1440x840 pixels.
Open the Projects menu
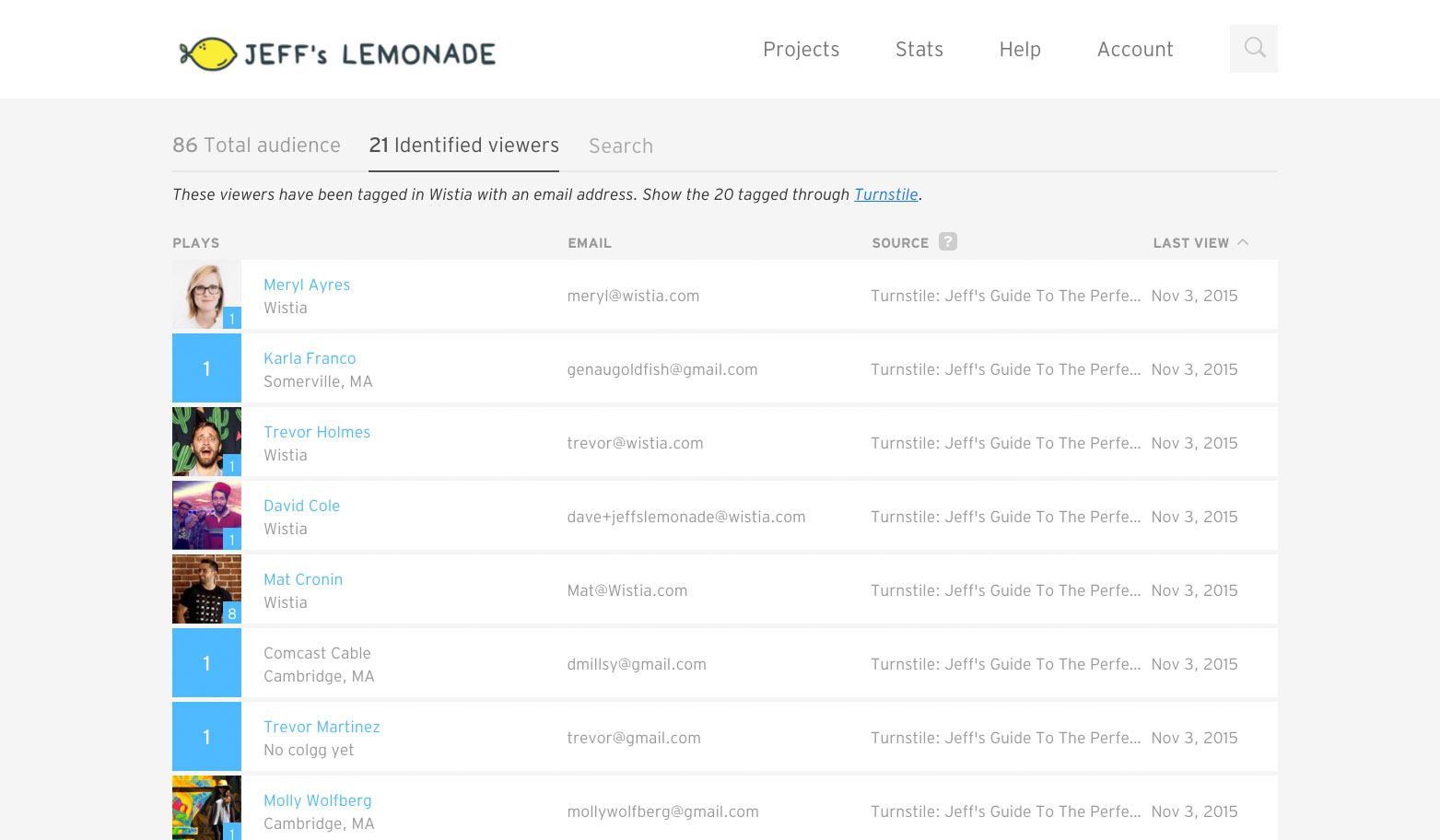[801, 50]
